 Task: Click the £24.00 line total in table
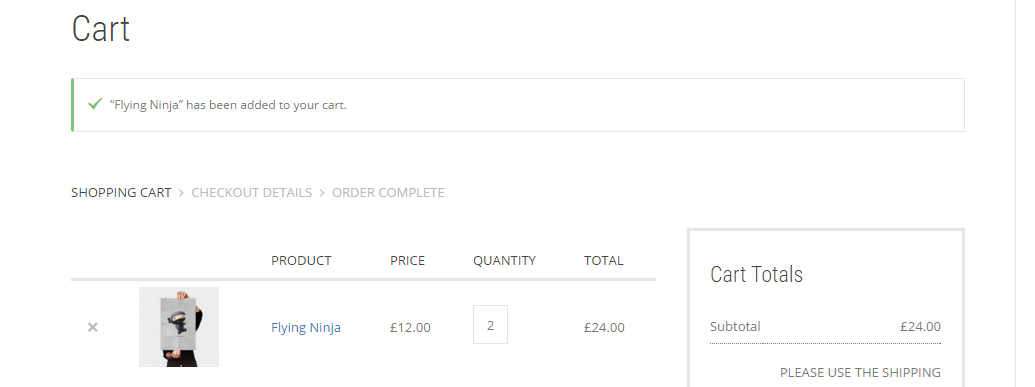604,327
